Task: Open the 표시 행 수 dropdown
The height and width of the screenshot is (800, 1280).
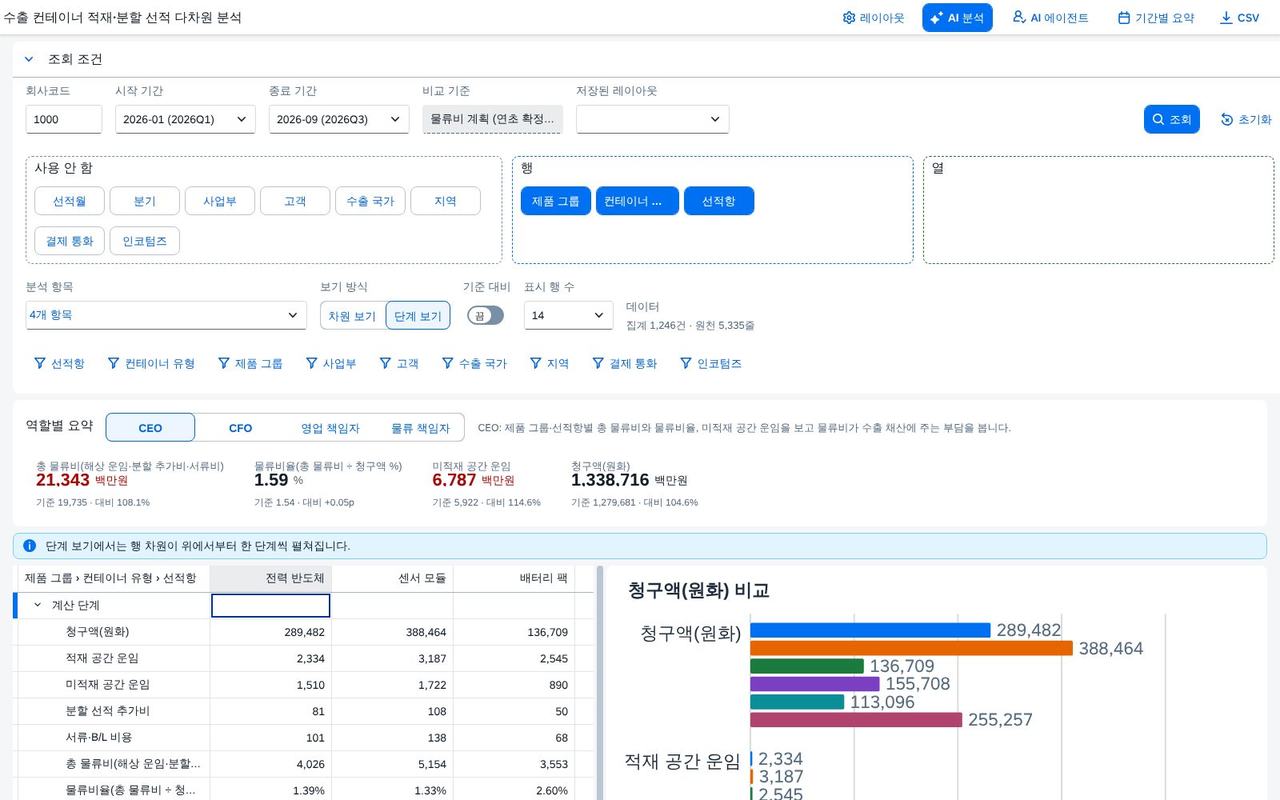Action: (x=568, y=315)
